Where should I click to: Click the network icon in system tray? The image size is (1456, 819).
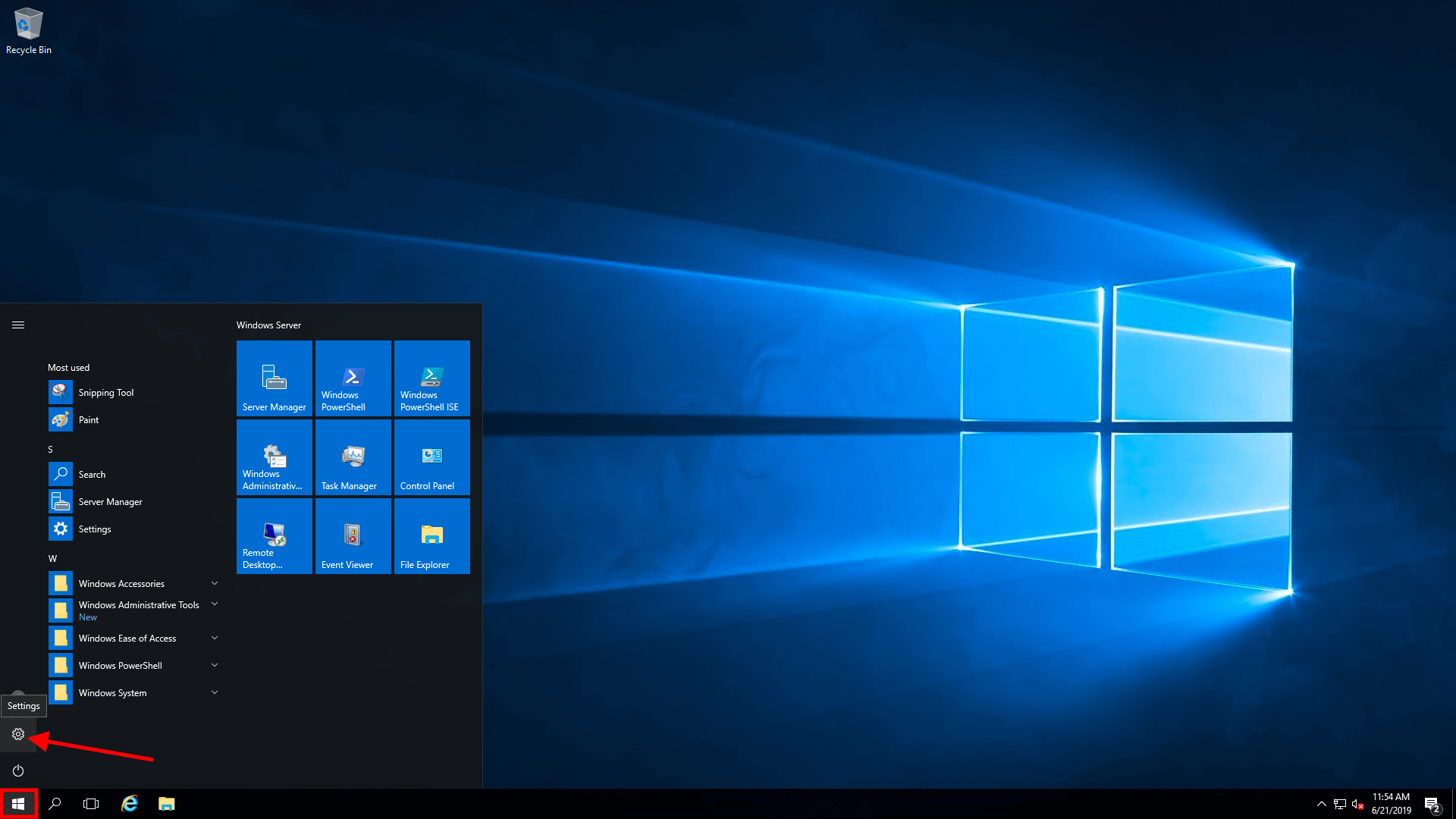pos(1340,804)
